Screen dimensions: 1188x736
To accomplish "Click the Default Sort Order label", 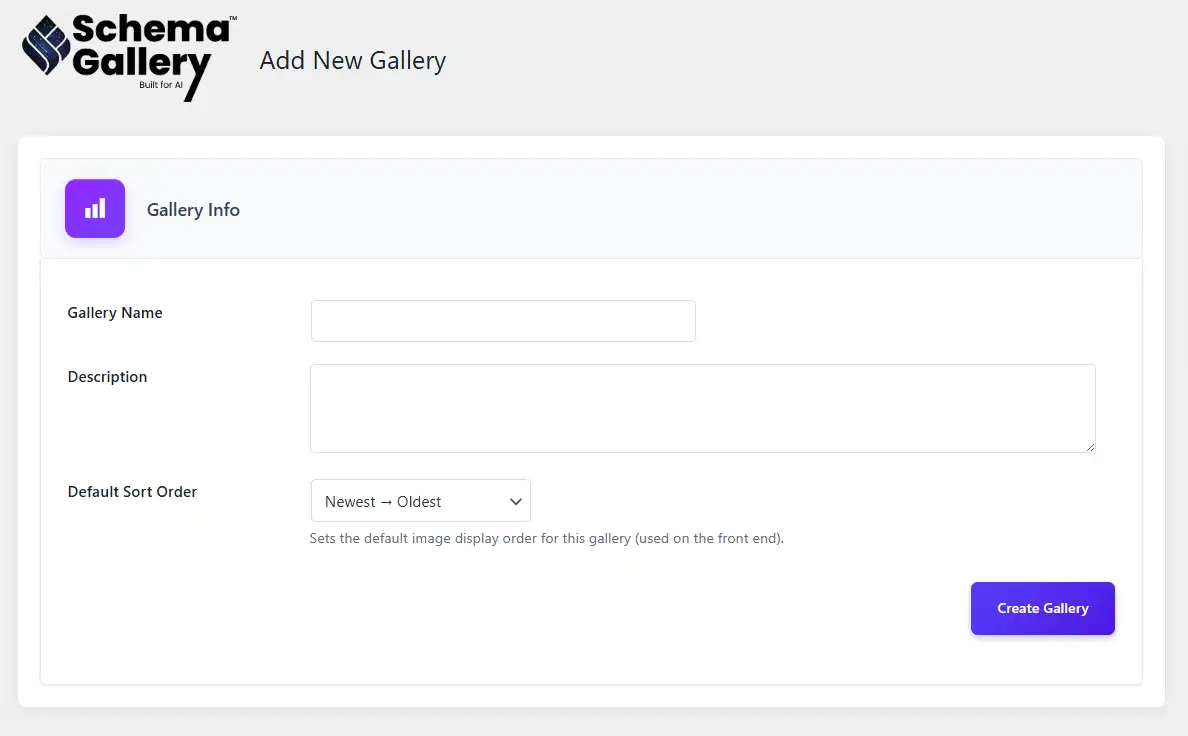I will (x=132, y=491).
